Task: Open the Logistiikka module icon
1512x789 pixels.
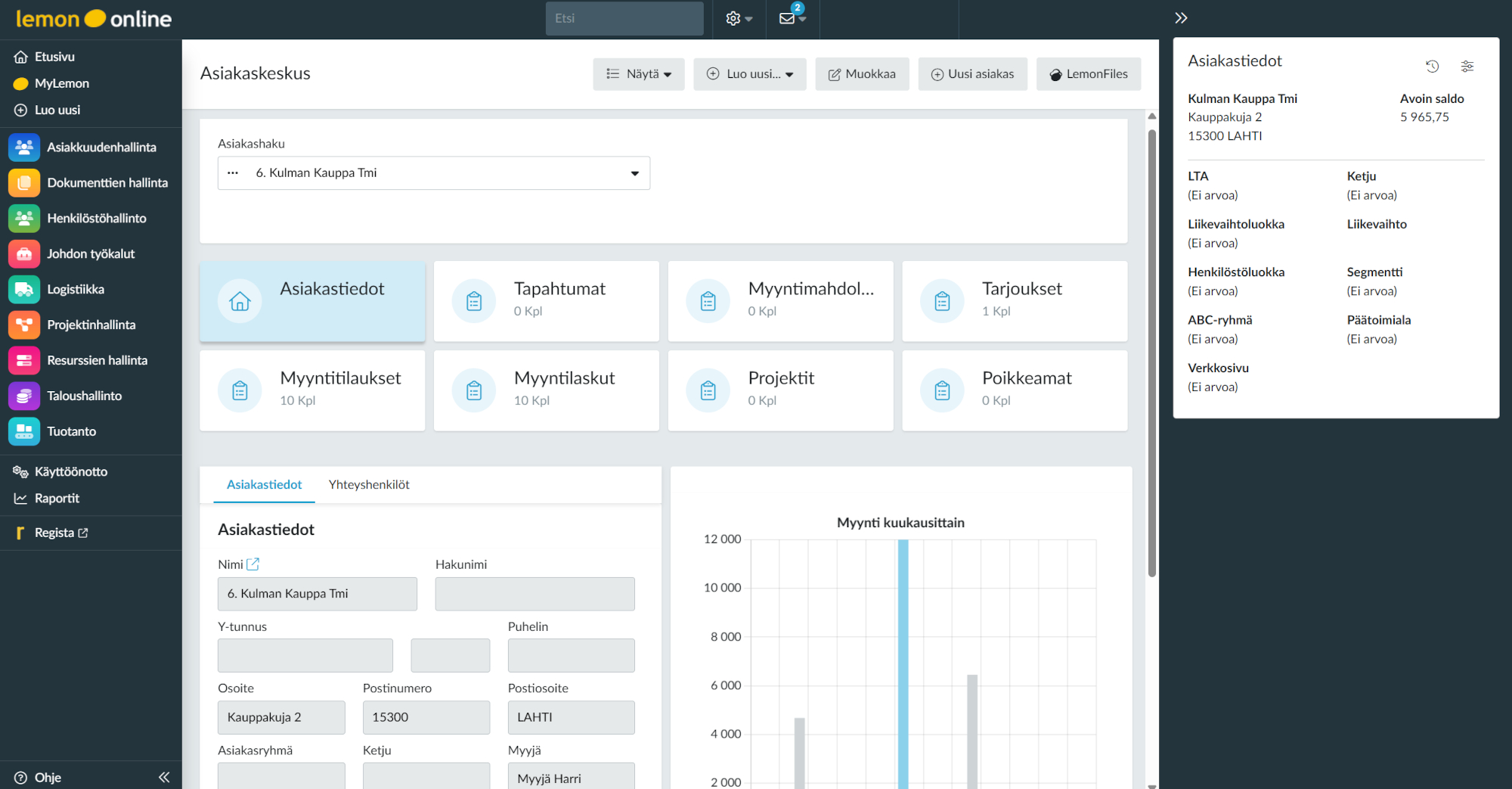Action: click(23, 289)
